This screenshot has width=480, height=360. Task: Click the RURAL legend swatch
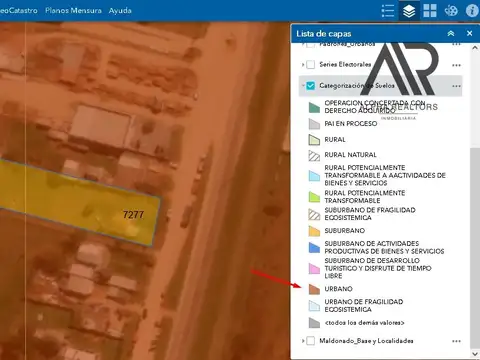[x=314, y=140]
